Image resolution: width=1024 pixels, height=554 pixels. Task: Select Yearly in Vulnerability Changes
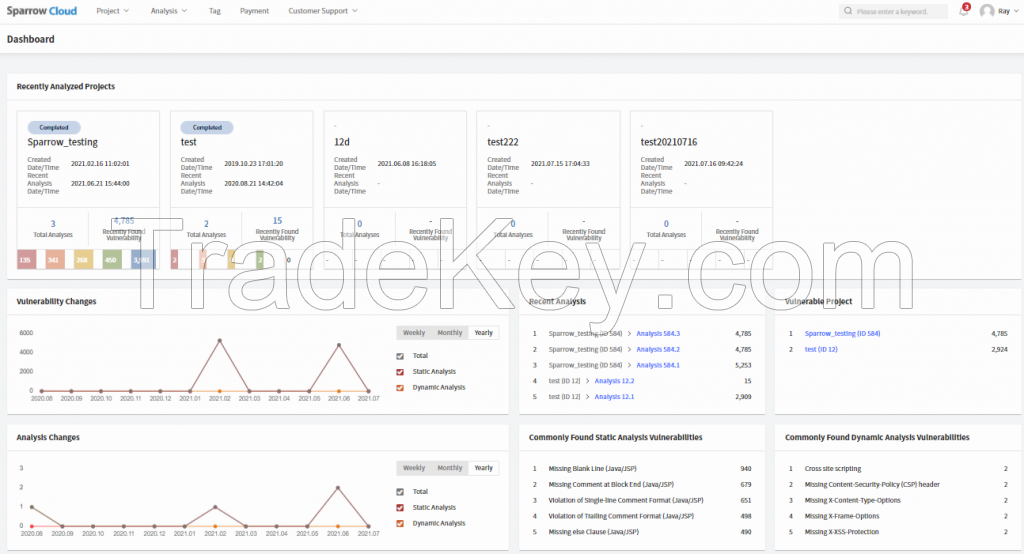[x=483, y=333]
